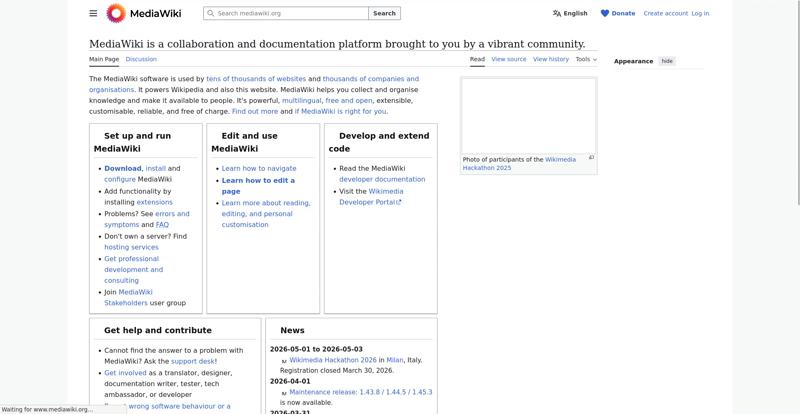Viewport: 800px width, 414px height.
Task: Click the magnifier icon in search box
Action: pyautogui.click(x=210, y=13)
